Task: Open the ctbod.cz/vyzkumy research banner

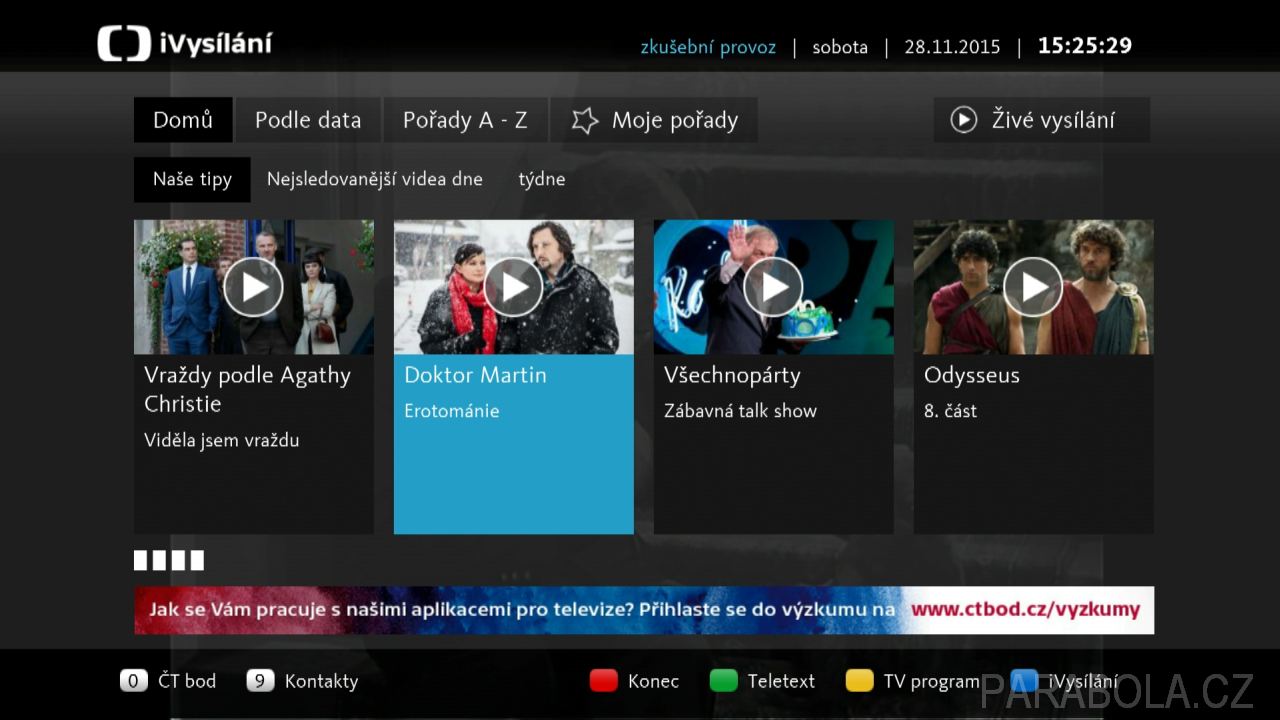Action: (x=644, y=610)
